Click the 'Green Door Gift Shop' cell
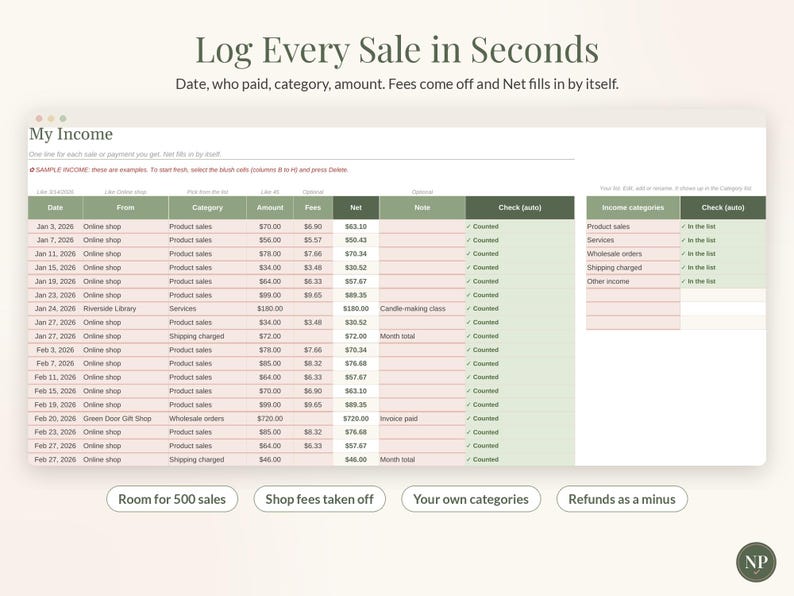The width and height of the screenshot is (794, 596). (125, 418)
